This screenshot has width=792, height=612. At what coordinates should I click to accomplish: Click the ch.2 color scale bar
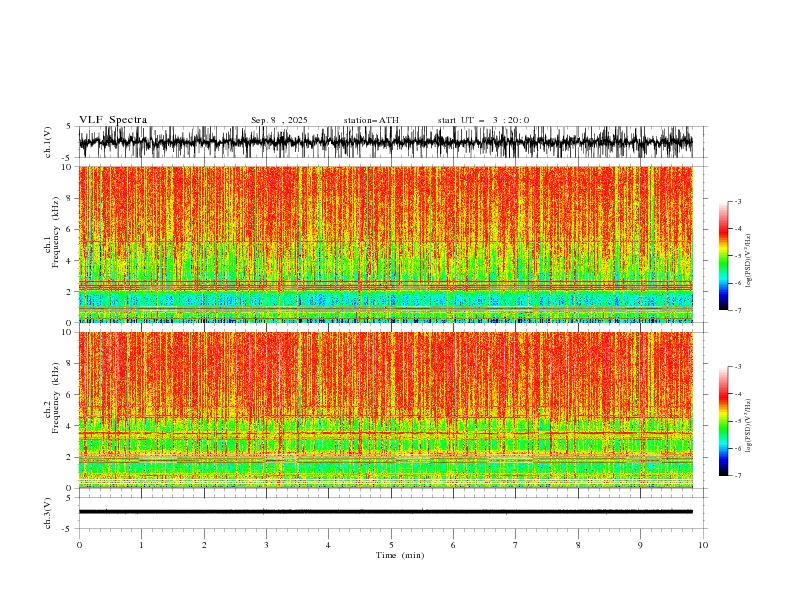(723, 421)
